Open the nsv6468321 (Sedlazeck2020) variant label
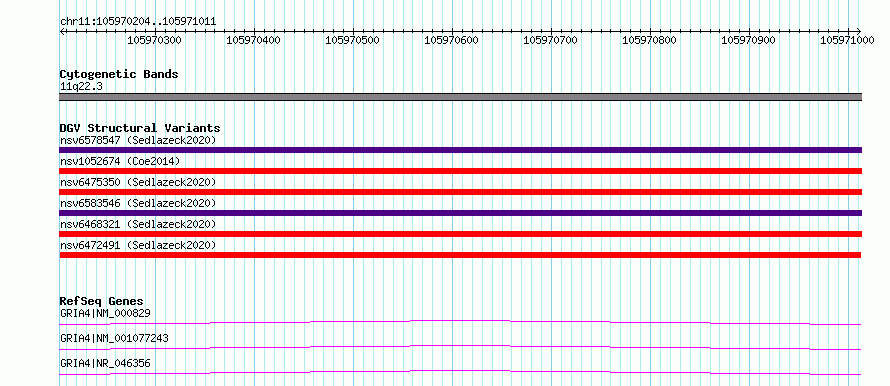 pyautogui.click(x=138, y=224)
